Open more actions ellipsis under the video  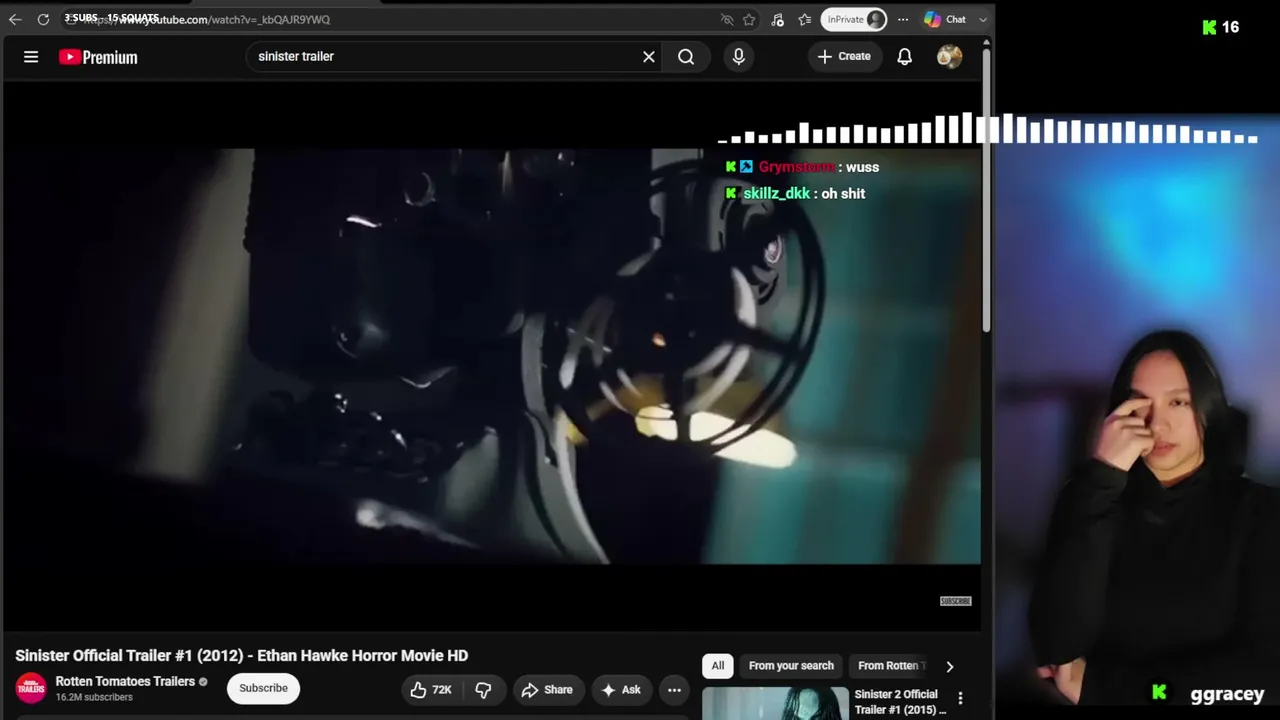[x=674, y=689]
